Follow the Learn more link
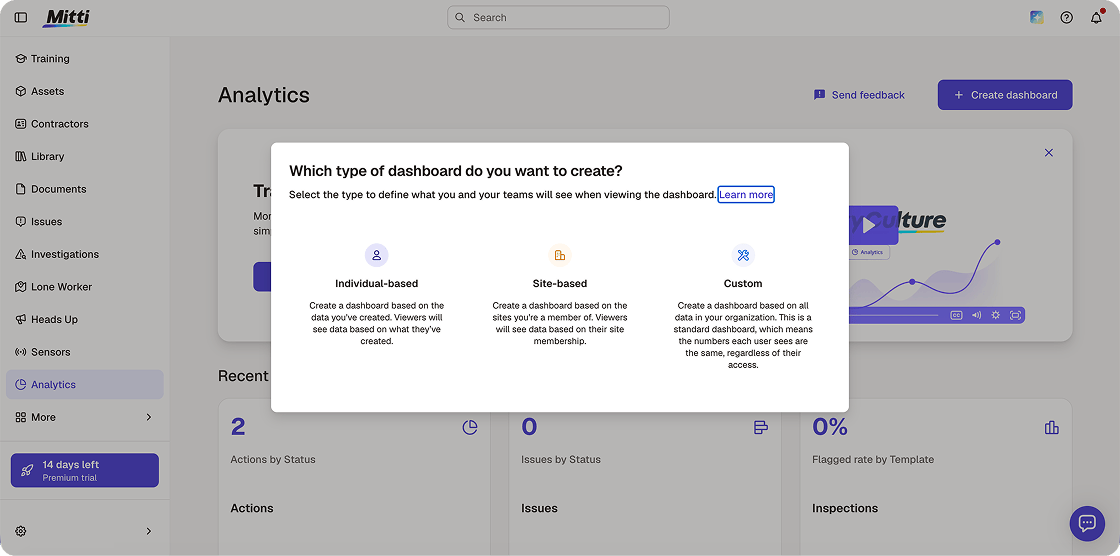Viewport: 1120px width, 556px height. coord(746,194)
